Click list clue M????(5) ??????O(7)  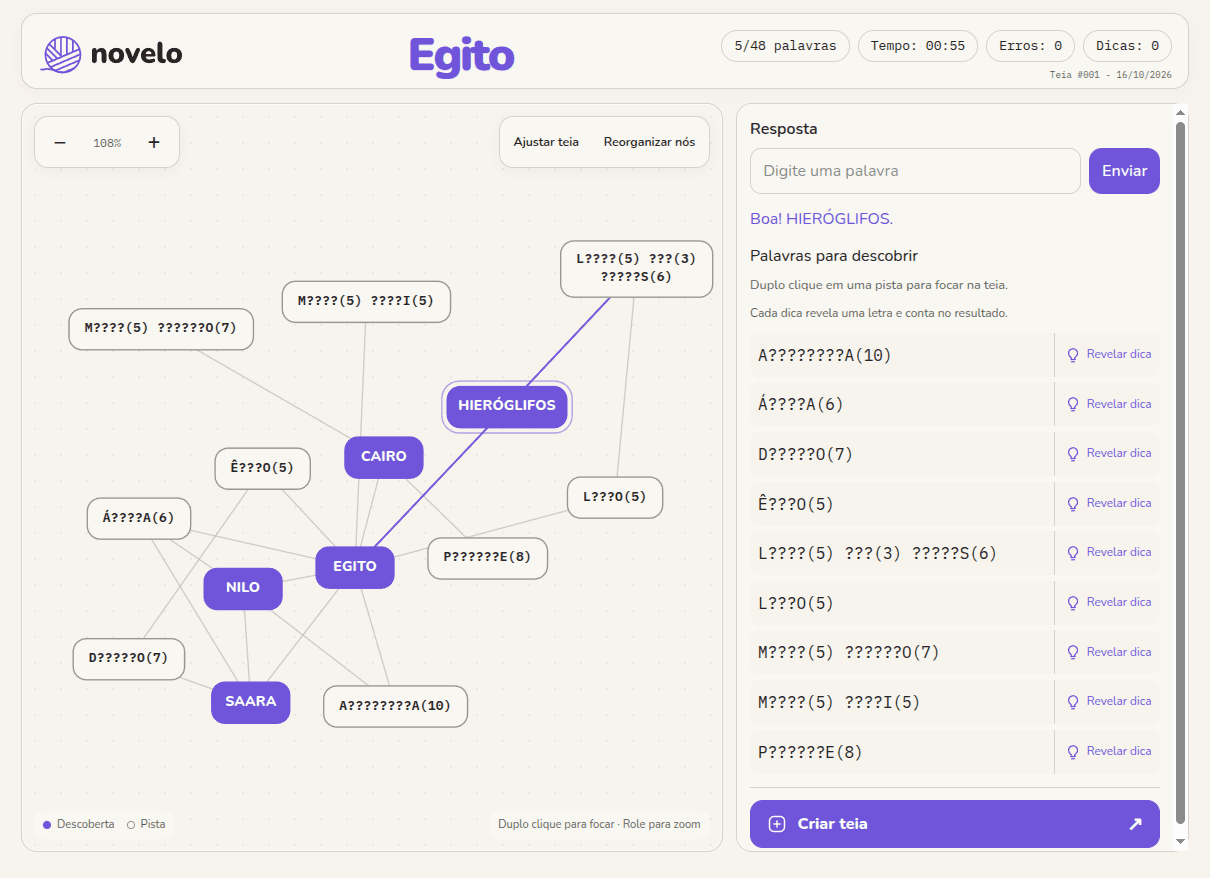click(x=902, y=653)
